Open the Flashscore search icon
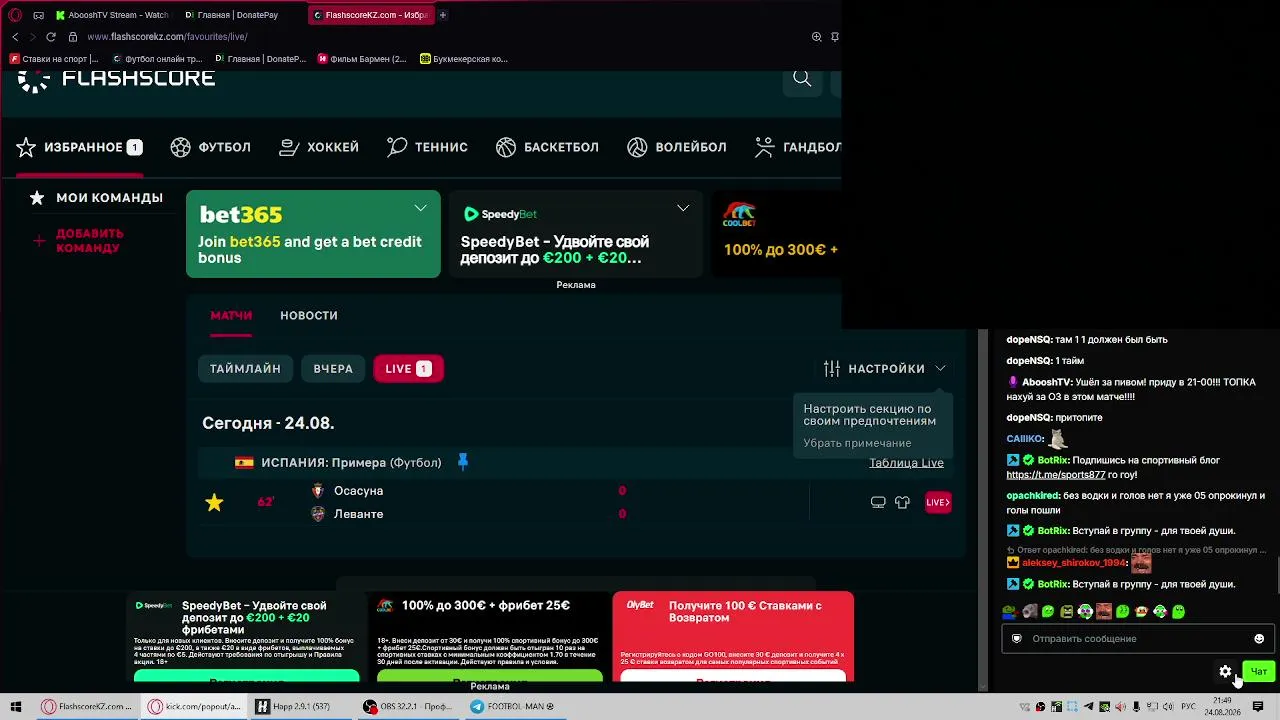 coord(802,79)
